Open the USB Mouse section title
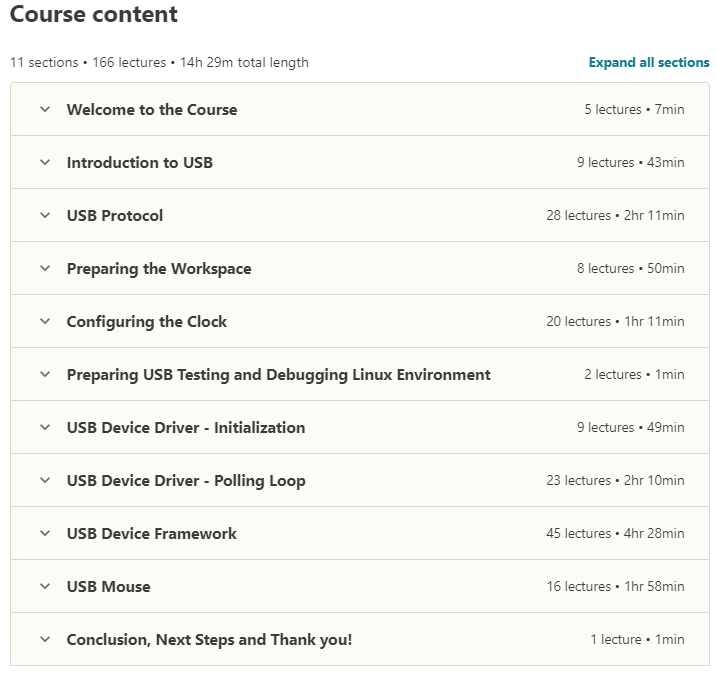 [108, 586]
